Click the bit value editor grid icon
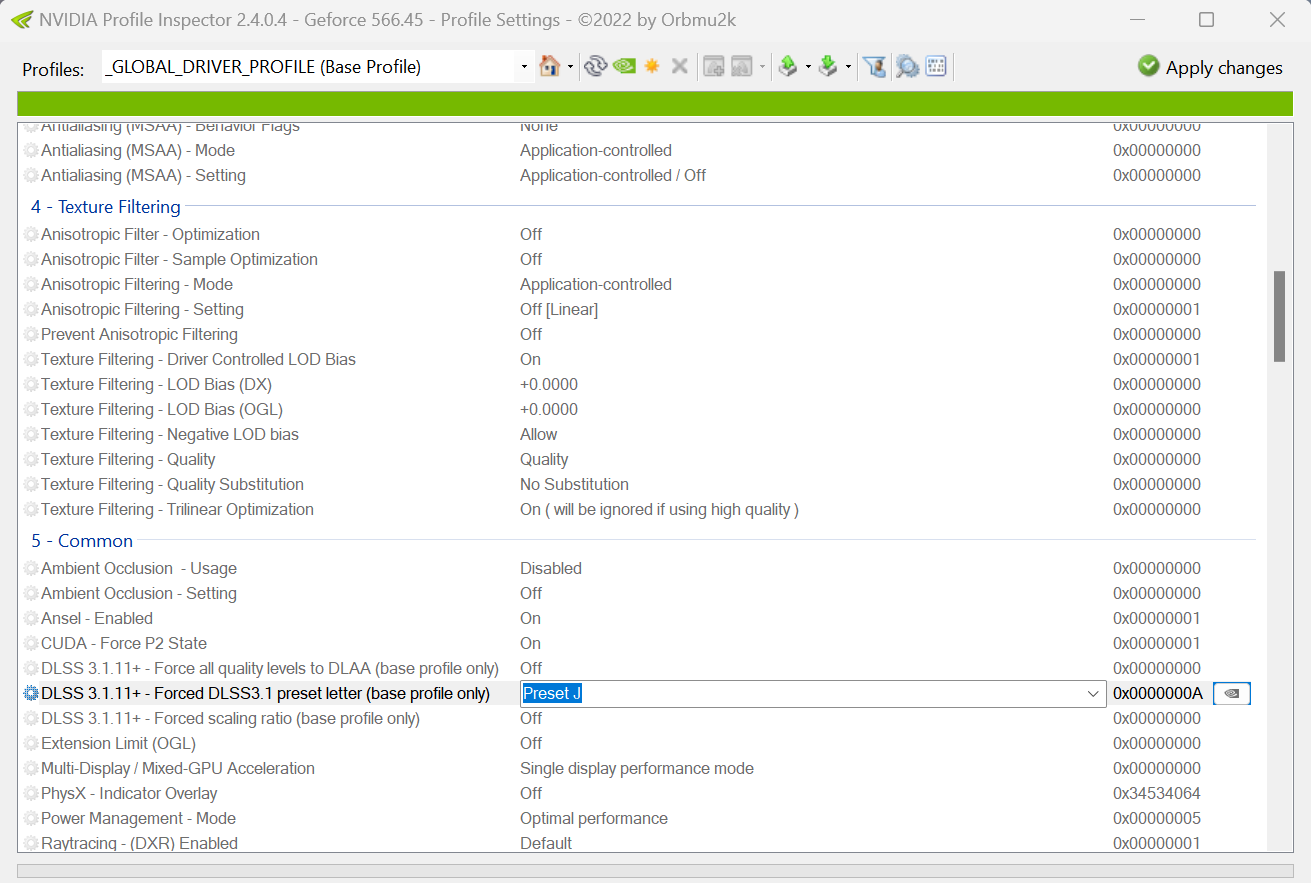 [x=936, y=67]
